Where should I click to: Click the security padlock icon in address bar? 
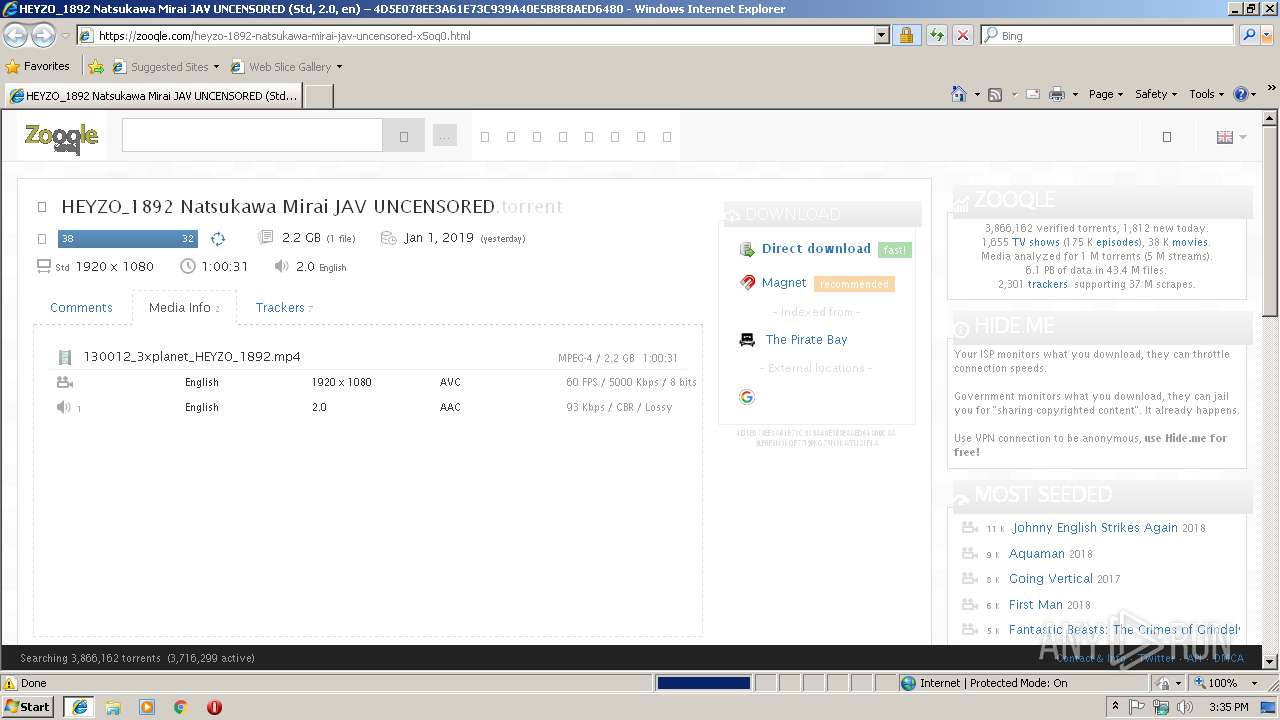pyautogui.click(x=906, y=35)
